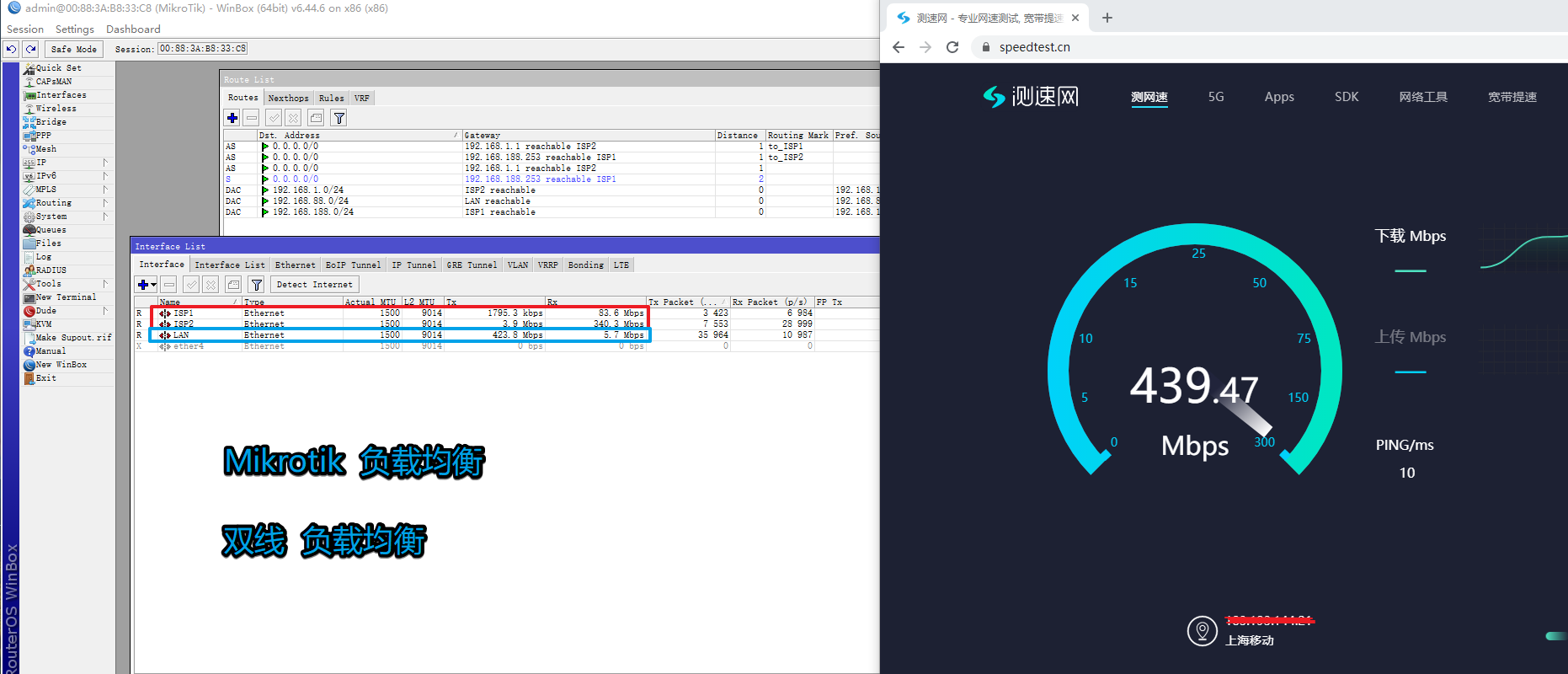
Task: Open the Route List filter
Action: pos(339,118)
